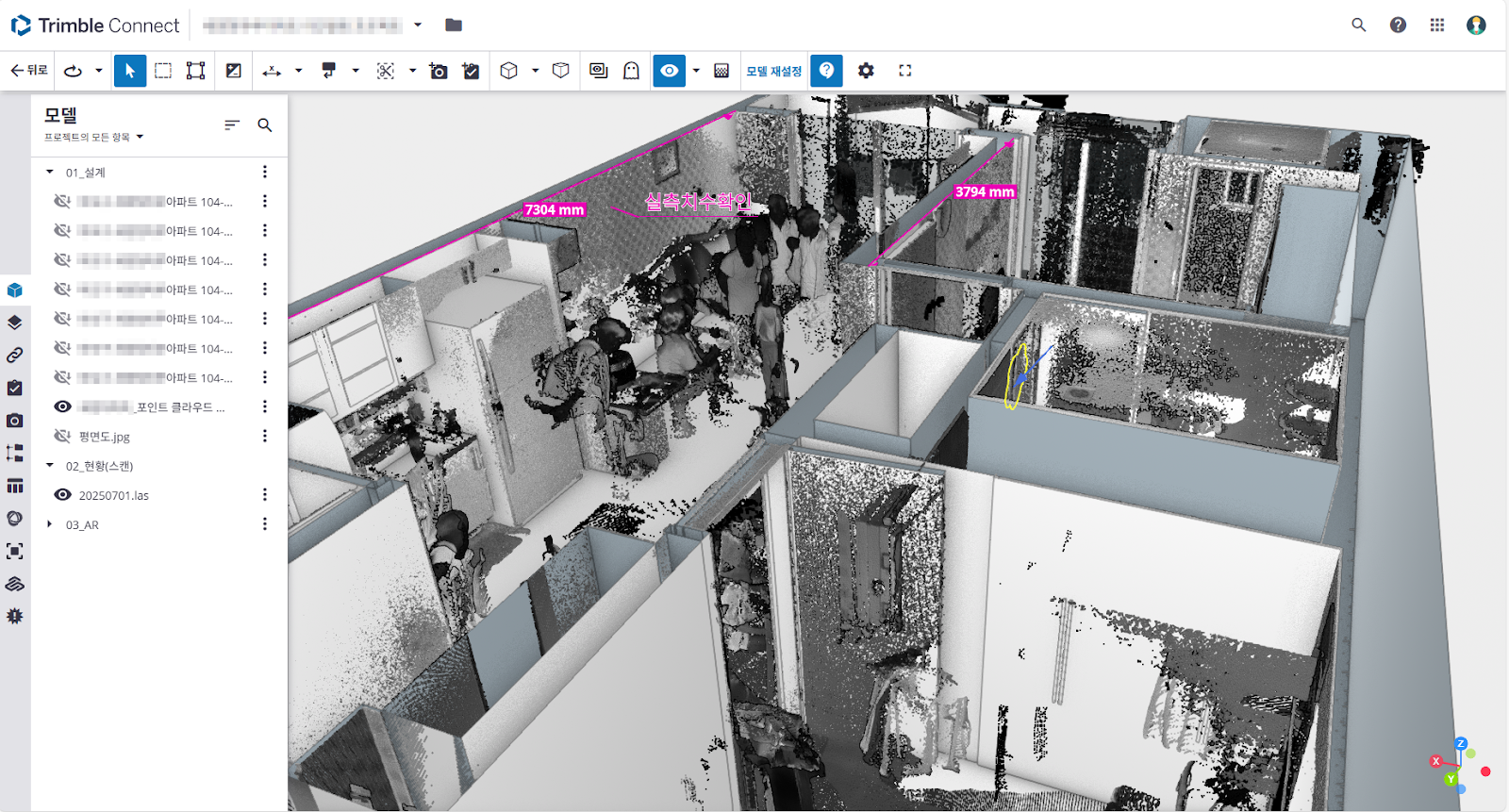
Task: Click the 7304 mm measurement label
Action: pyautogui.click(x=555, y=210)
